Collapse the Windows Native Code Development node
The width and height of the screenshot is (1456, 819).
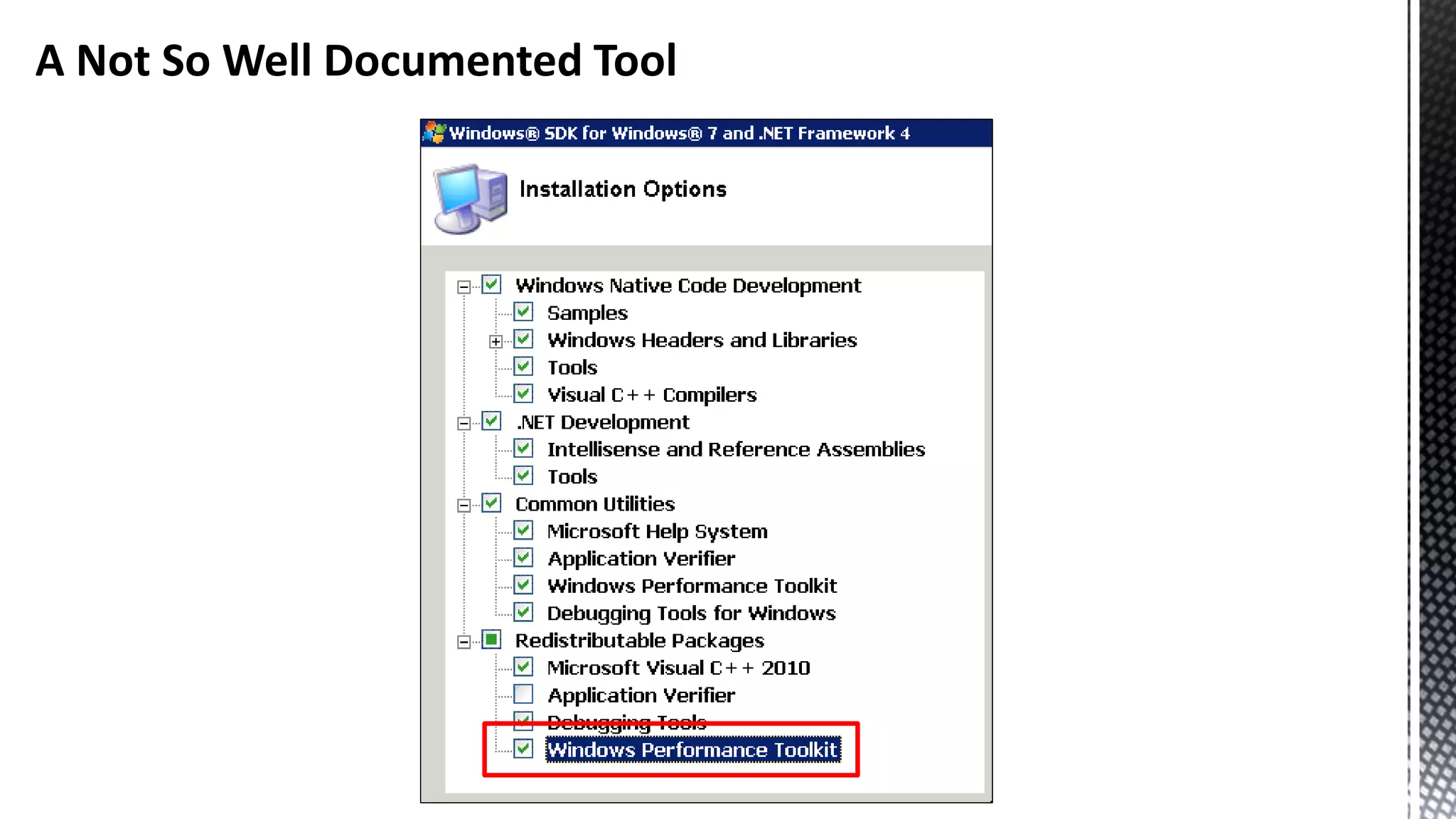coord(464,287)
